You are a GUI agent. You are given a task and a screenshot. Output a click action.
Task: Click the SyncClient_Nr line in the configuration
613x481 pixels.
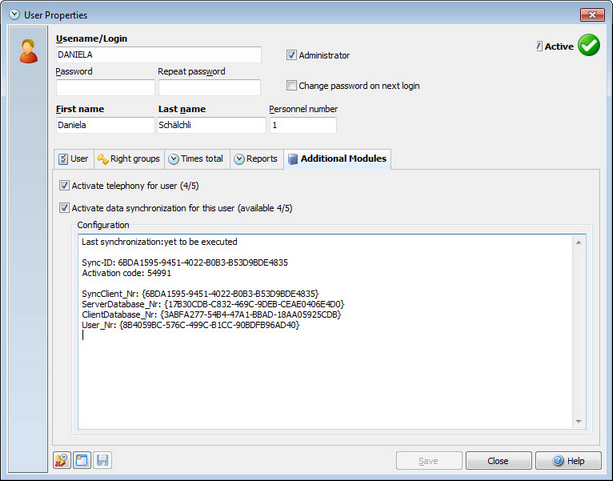pyautogui.click(x=200, y=294)
